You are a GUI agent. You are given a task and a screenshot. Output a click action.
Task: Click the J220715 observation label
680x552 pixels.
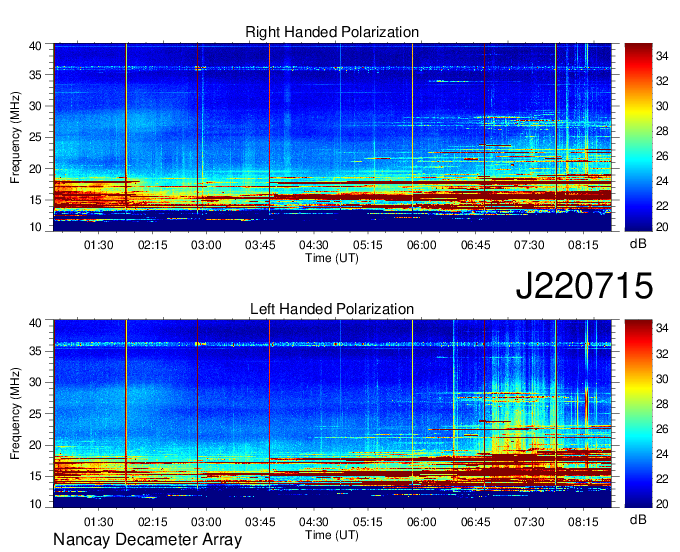click(584, 286)
